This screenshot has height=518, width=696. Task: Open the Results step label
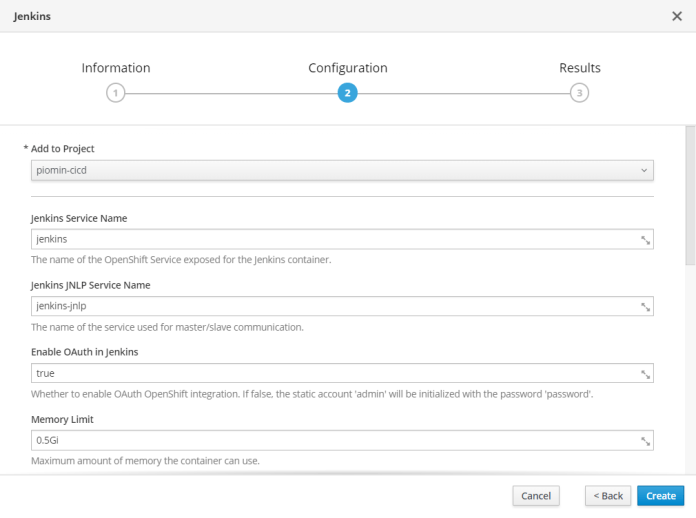click(x=580, y=68)
